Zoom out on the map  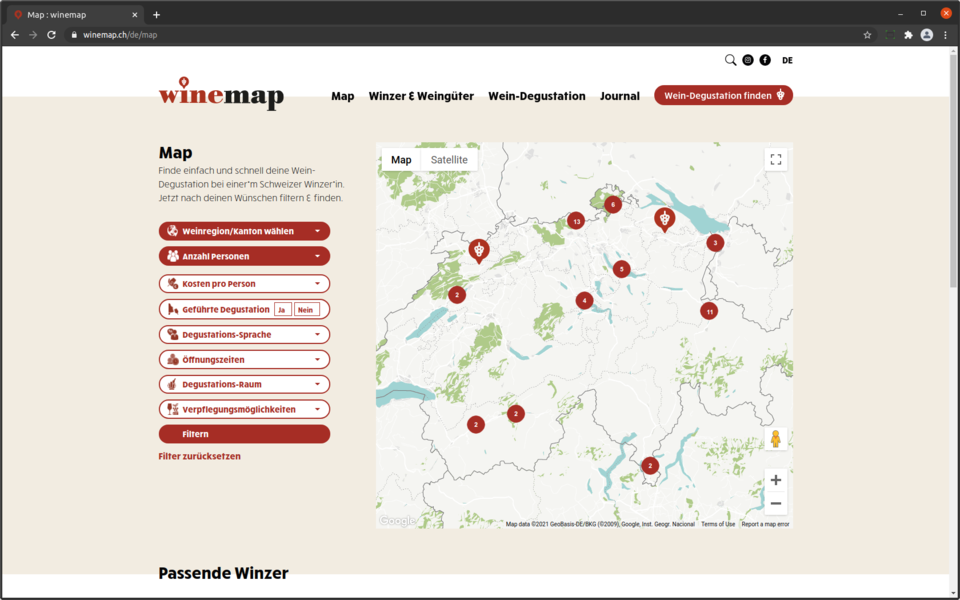[776, 503]
